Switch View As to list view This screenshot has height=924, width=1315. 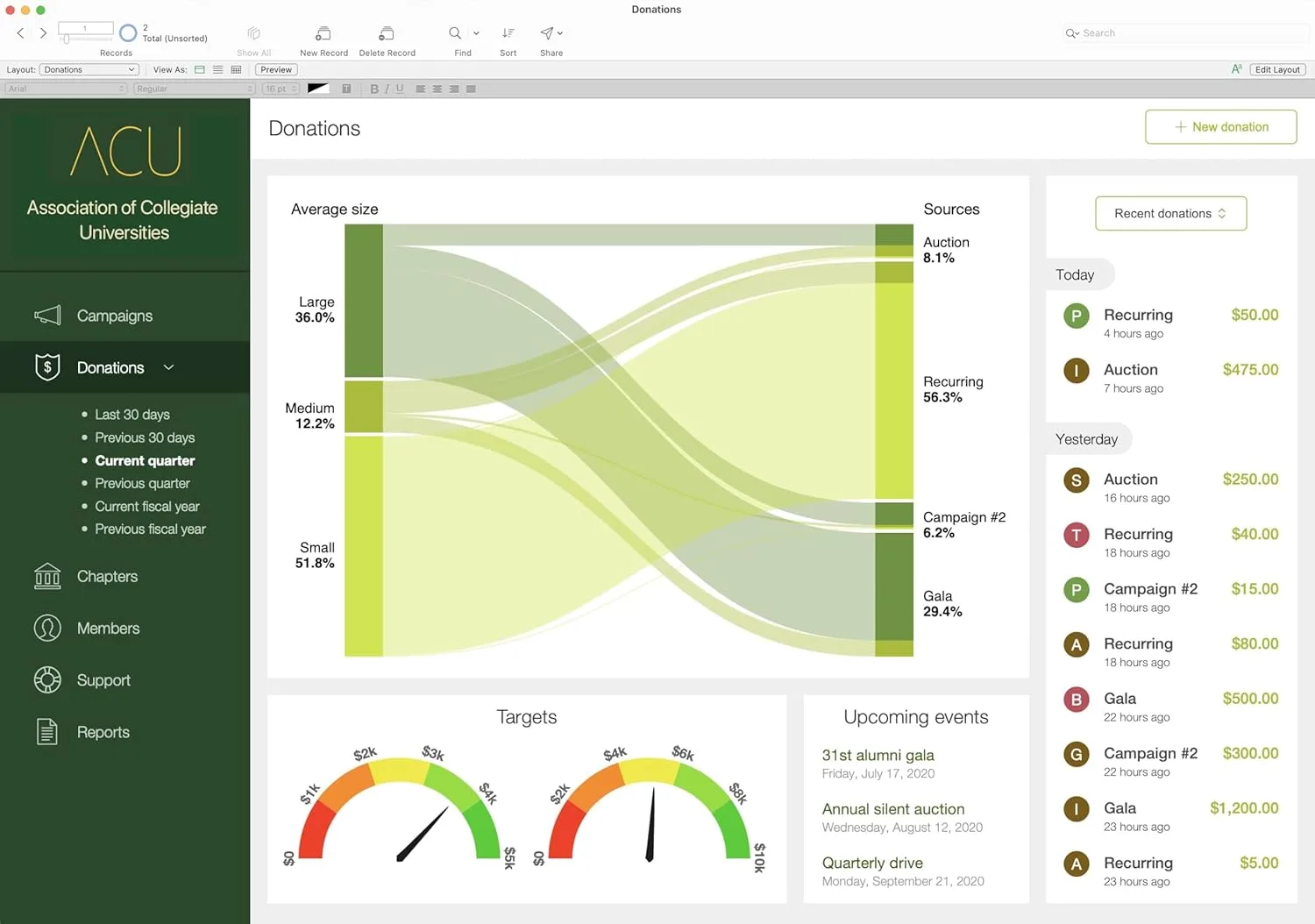217,70
